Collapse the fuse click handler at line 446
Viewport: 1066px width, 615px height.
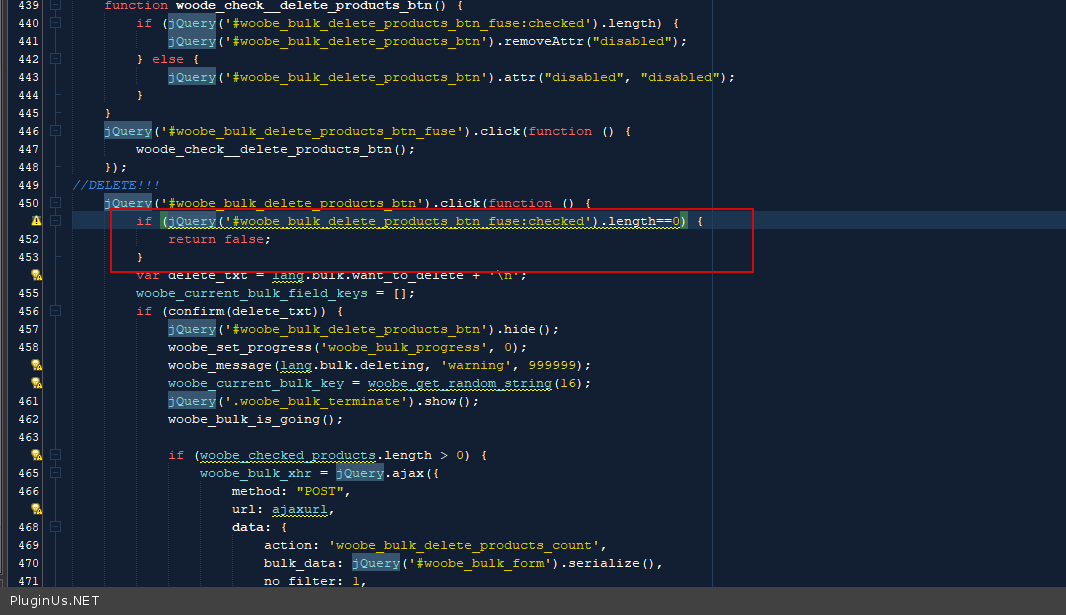(x=56, y=131)
